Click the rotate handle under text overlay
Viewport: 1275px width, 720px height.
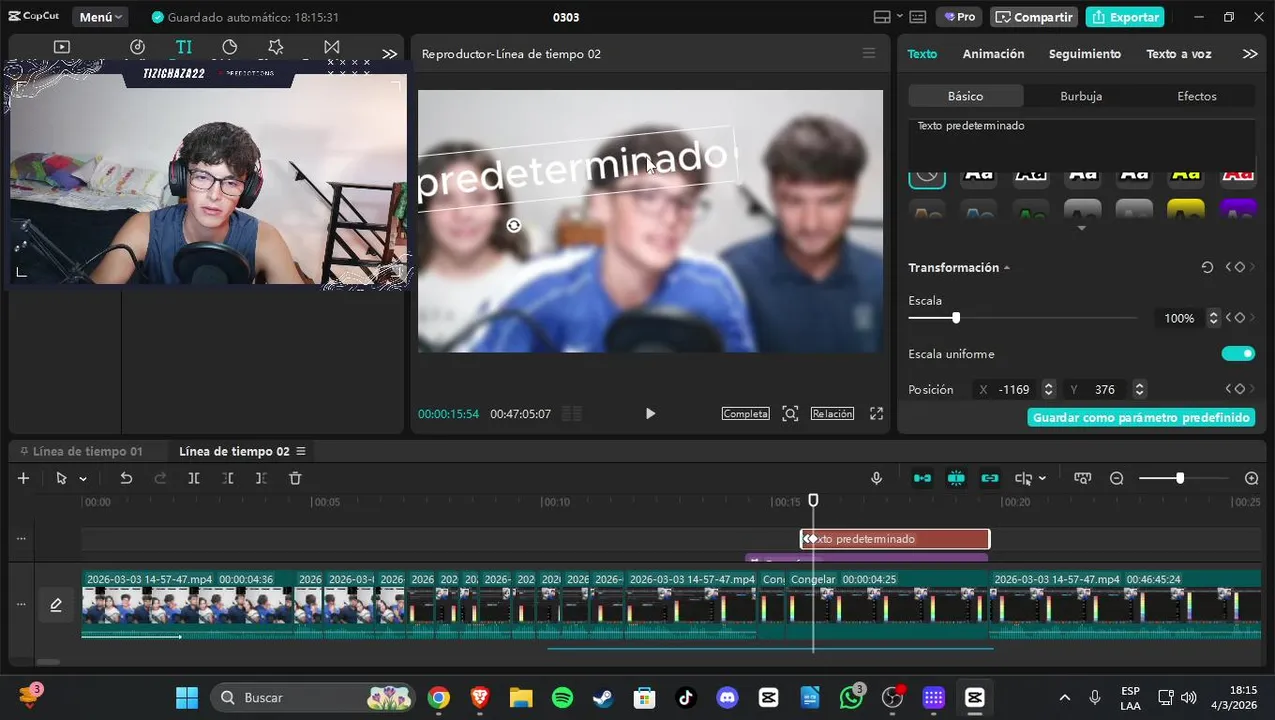click(514, 226)
